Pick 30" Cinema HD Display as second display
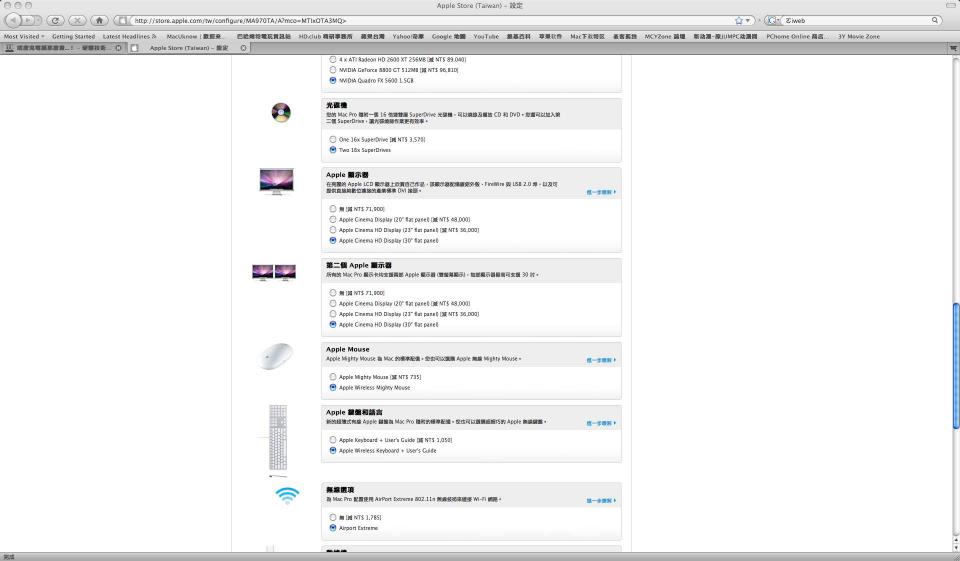Screen dimensions: 960x561 (332, 324)
